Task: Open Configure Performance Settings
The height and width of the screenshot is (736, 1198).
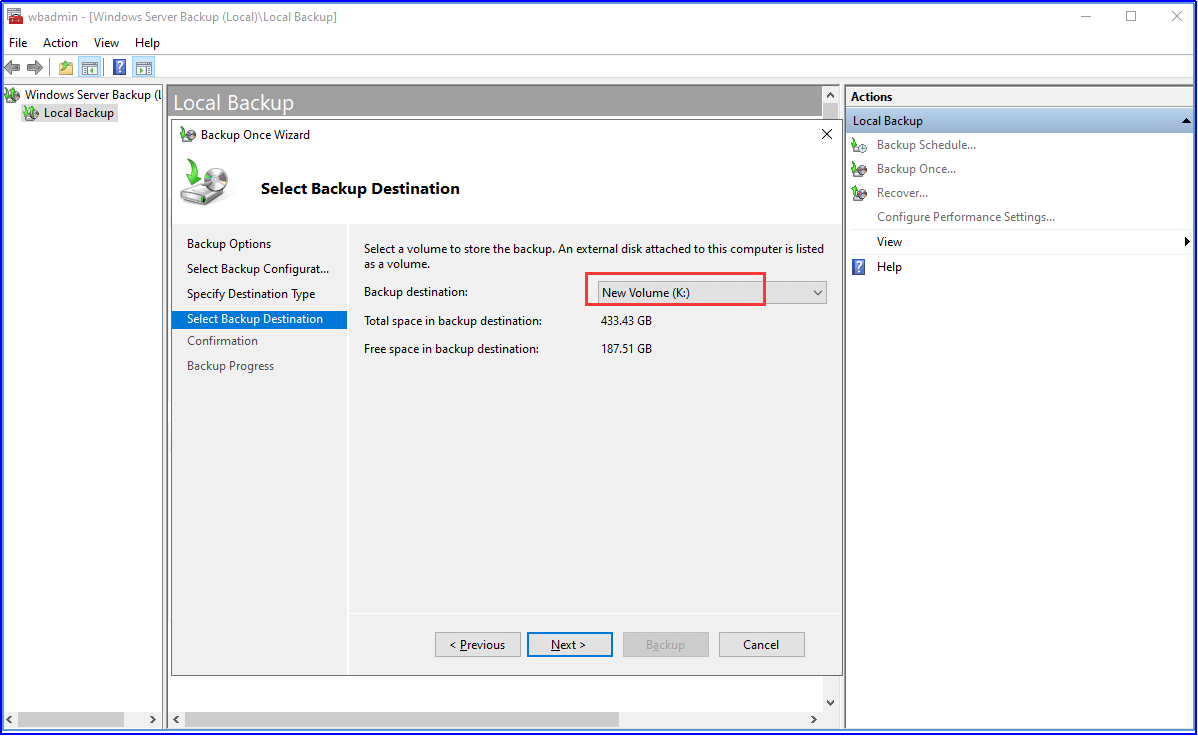Action: [x=966, y=217]
